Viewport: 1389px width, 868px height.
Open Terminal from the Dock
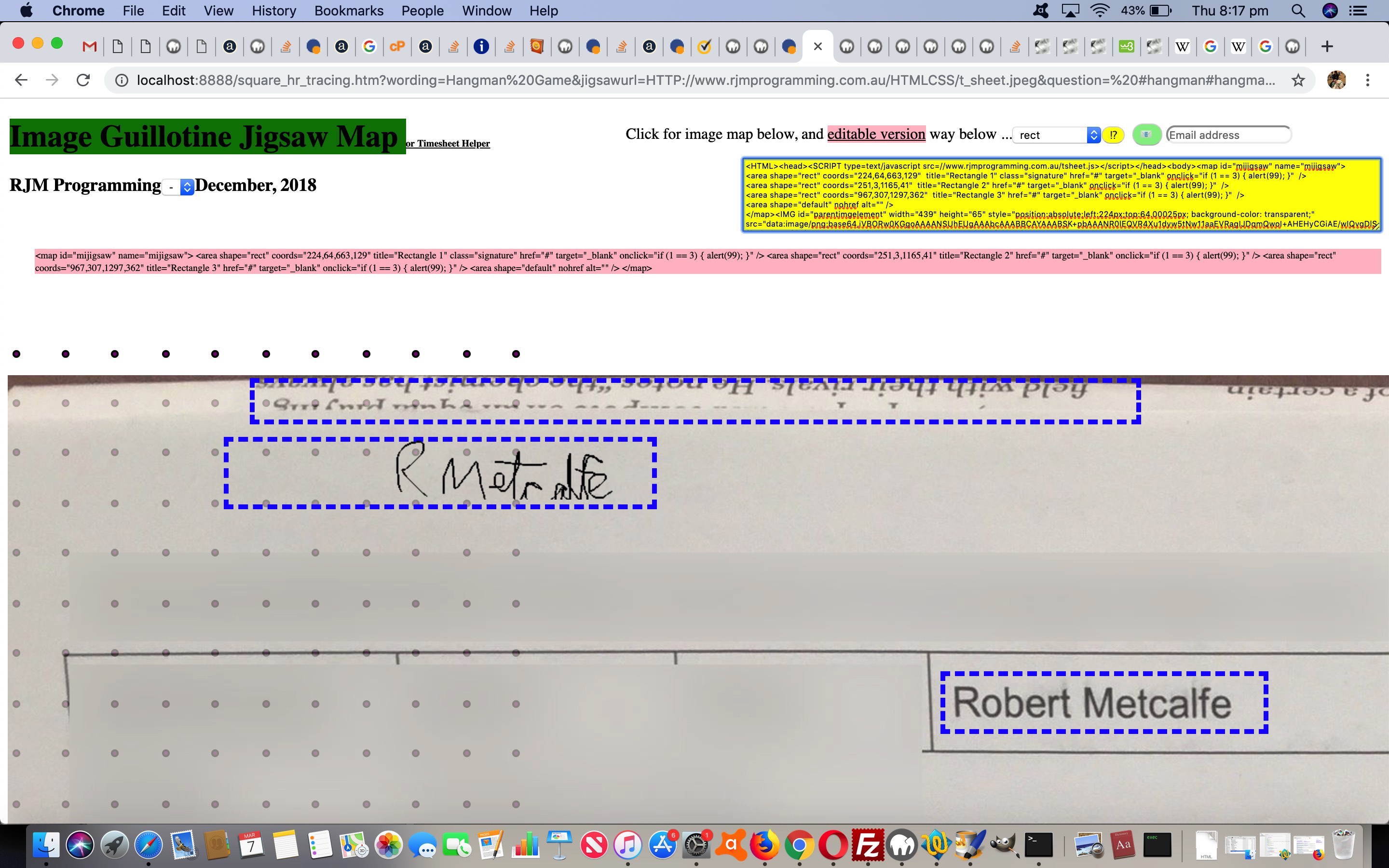pos(1039,844)
